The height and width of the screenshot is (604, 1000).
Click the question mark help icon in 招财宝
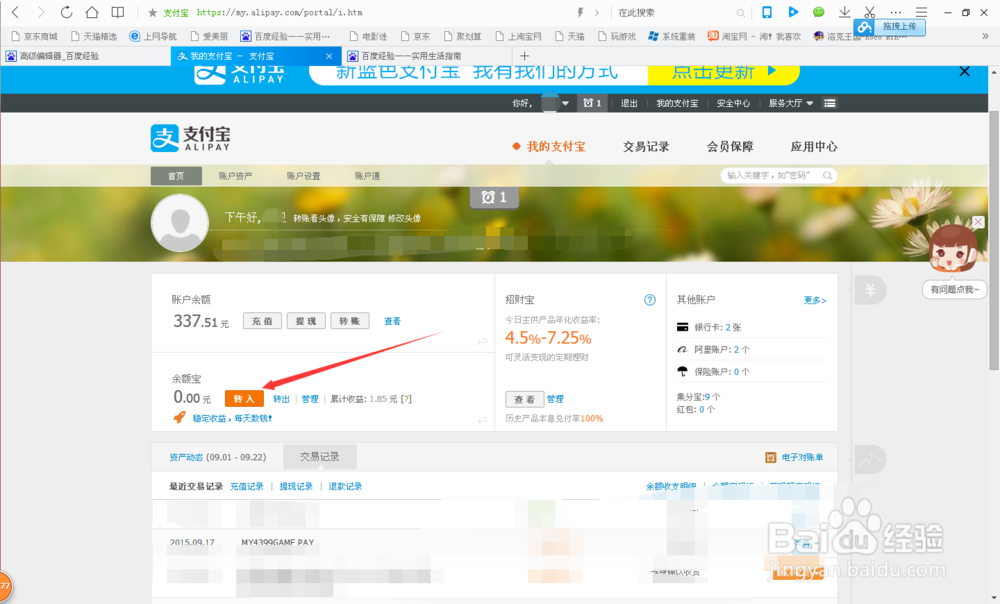tap(649, 300)
